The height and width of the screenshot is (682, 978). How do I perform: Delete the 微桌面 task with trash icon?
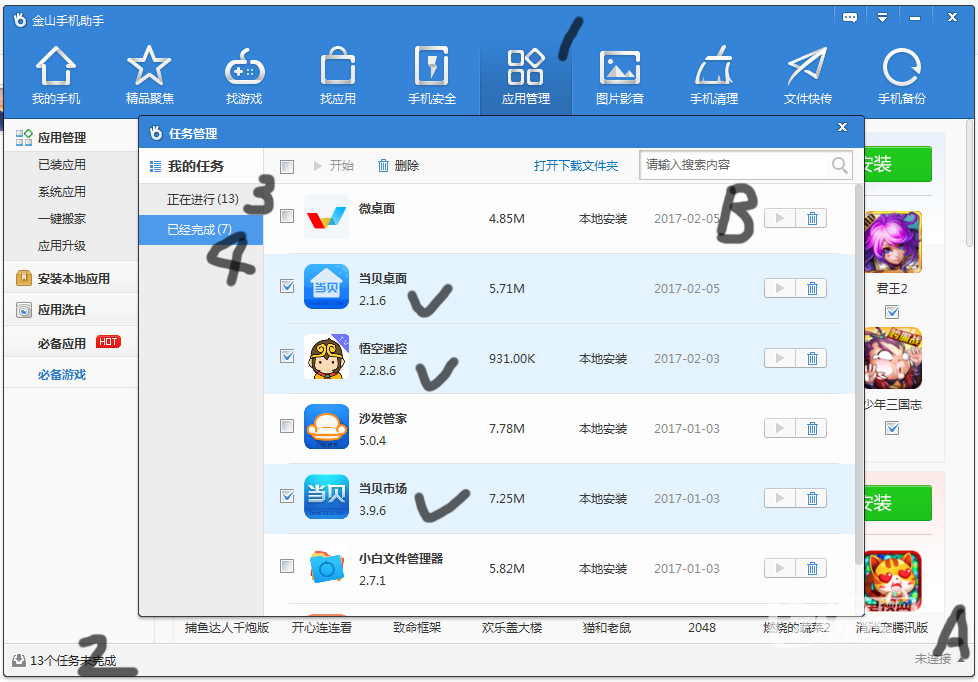tap(812, 218)
